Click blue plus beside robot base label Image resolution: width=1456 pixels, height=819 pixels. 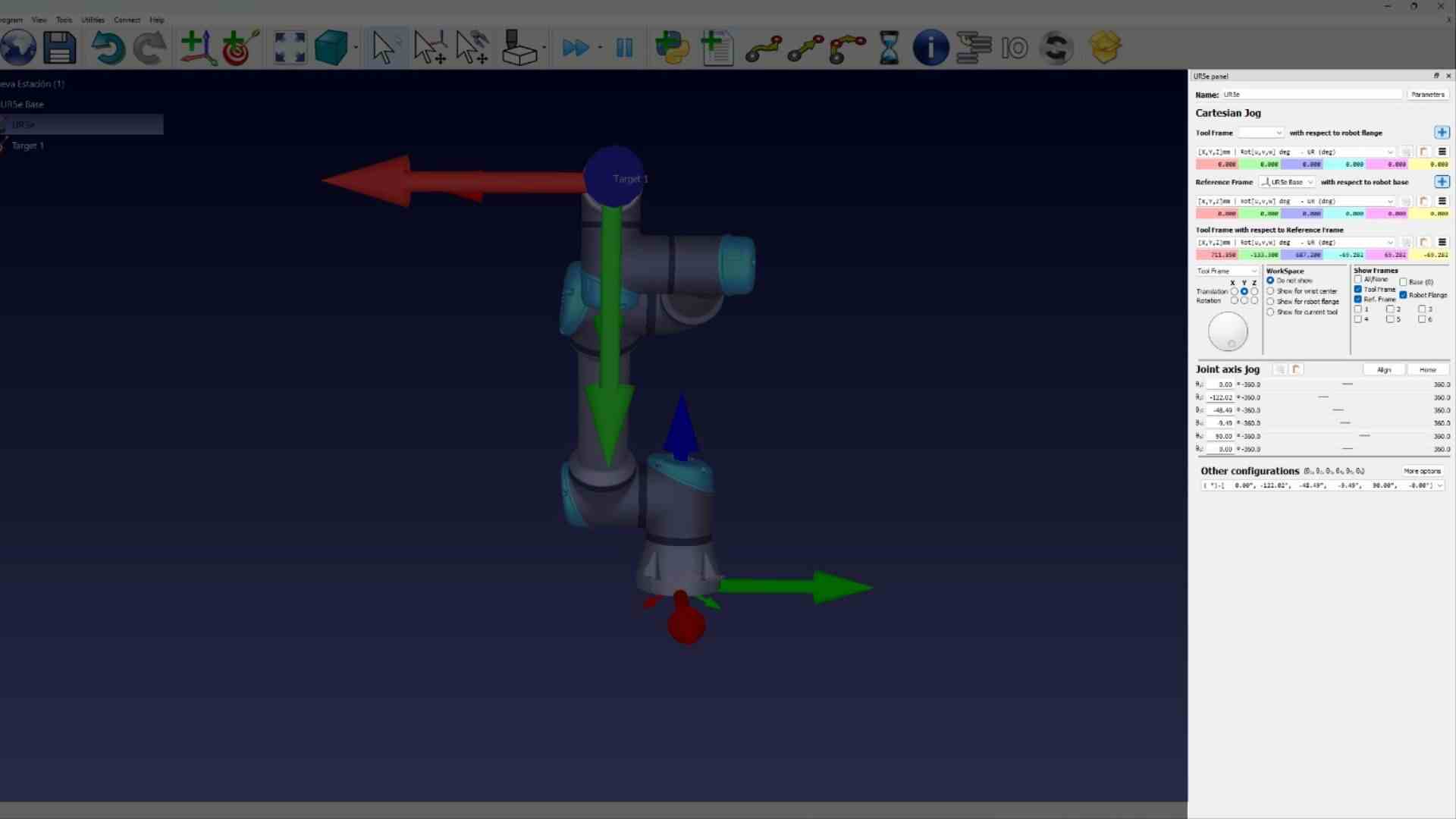(x=1442, y=182)
